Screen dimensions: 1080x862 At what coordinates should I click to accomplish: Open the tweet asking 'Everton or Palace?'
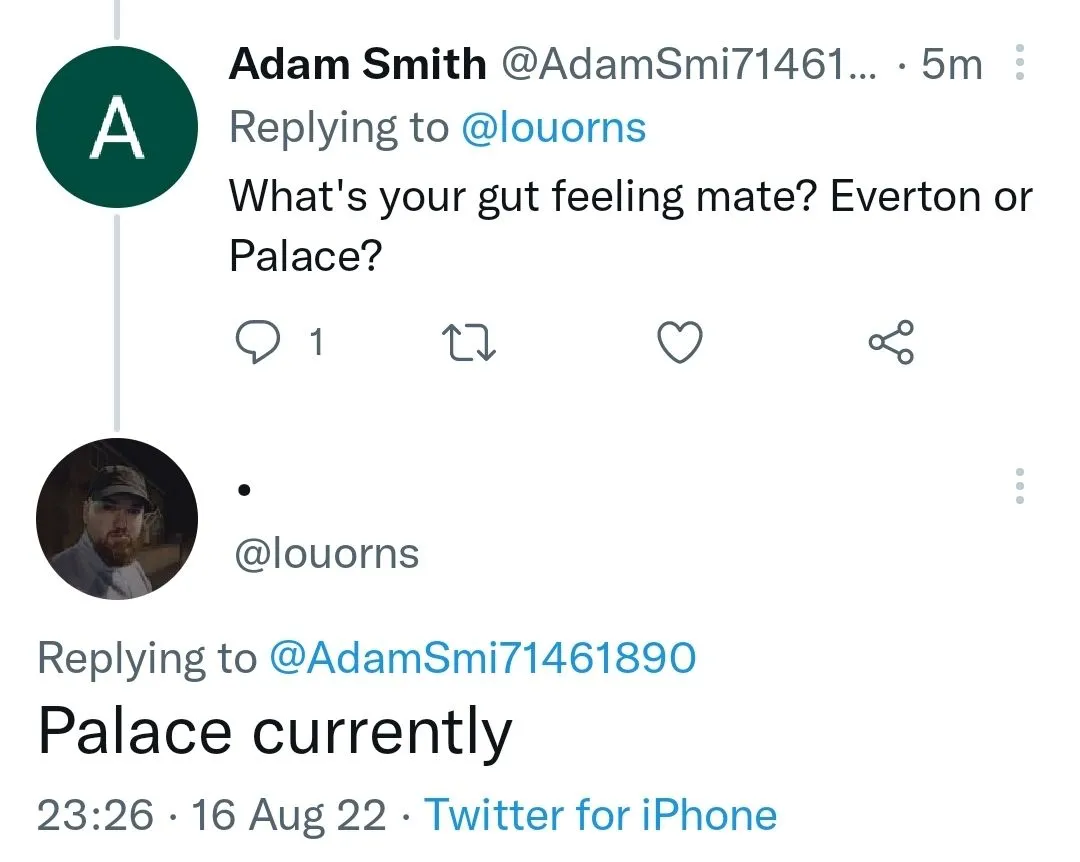(630, 225)
